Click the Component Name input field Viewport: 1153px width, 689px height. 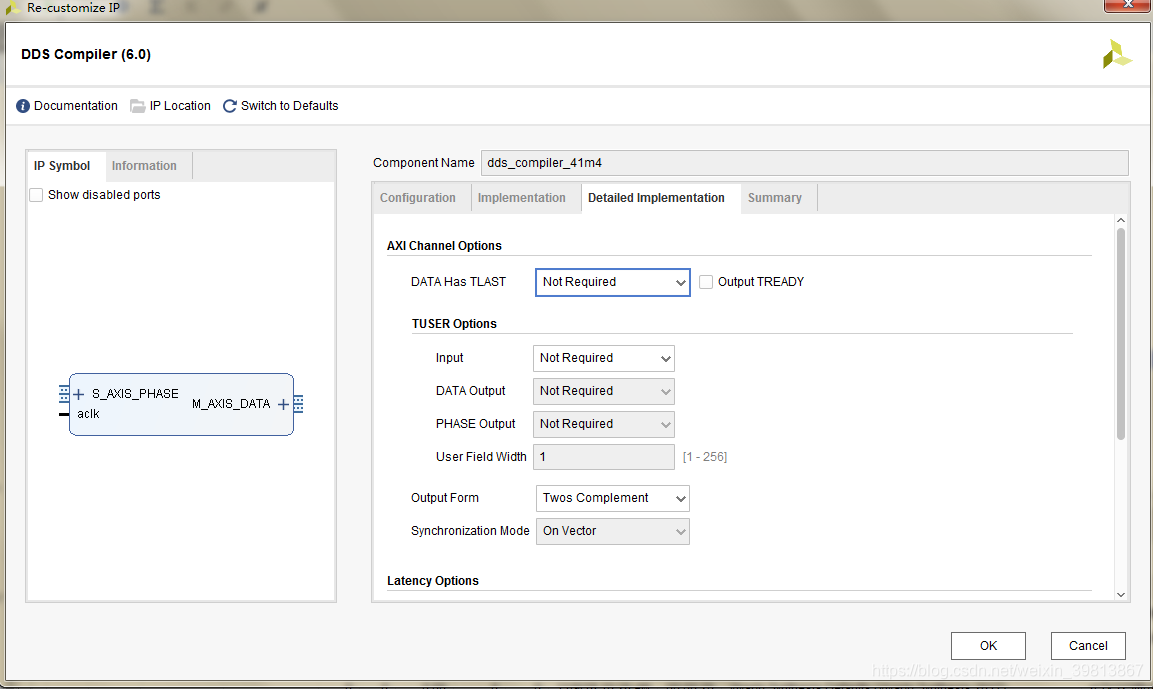click(x=804, y=163)
